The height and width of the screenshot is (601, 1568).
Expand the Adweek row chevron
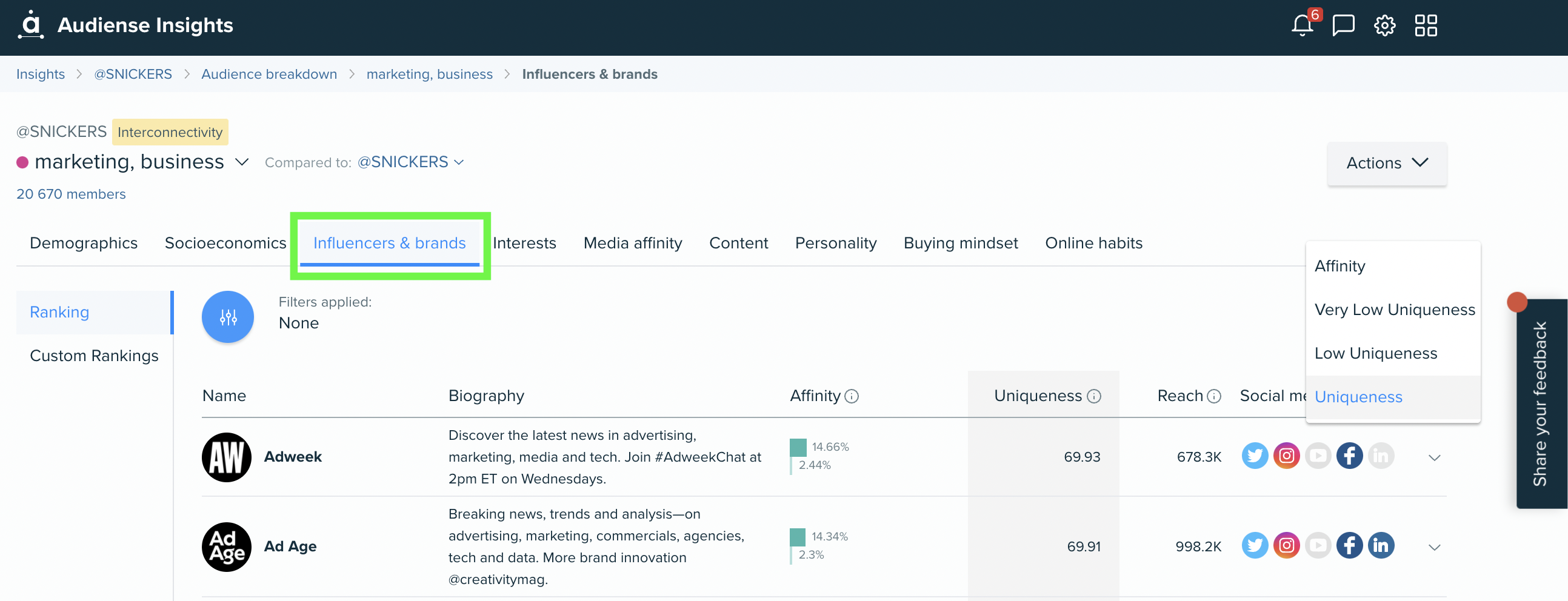point(1435,457)
